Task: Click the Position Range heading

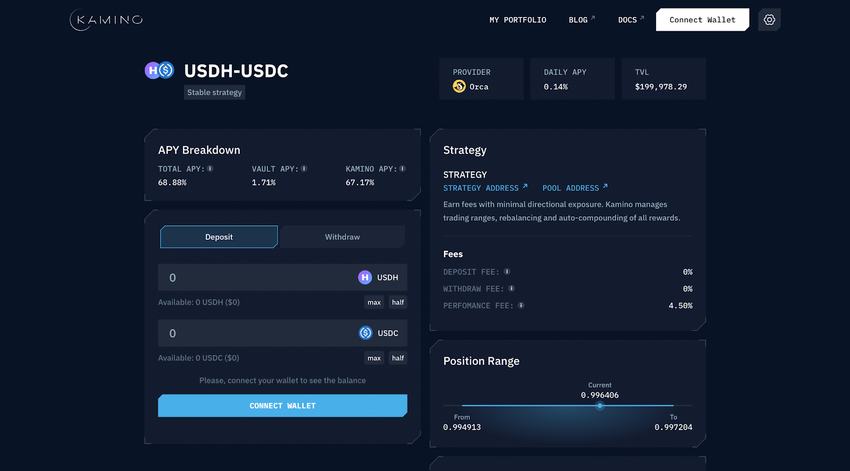Action: tap(481, 361)
